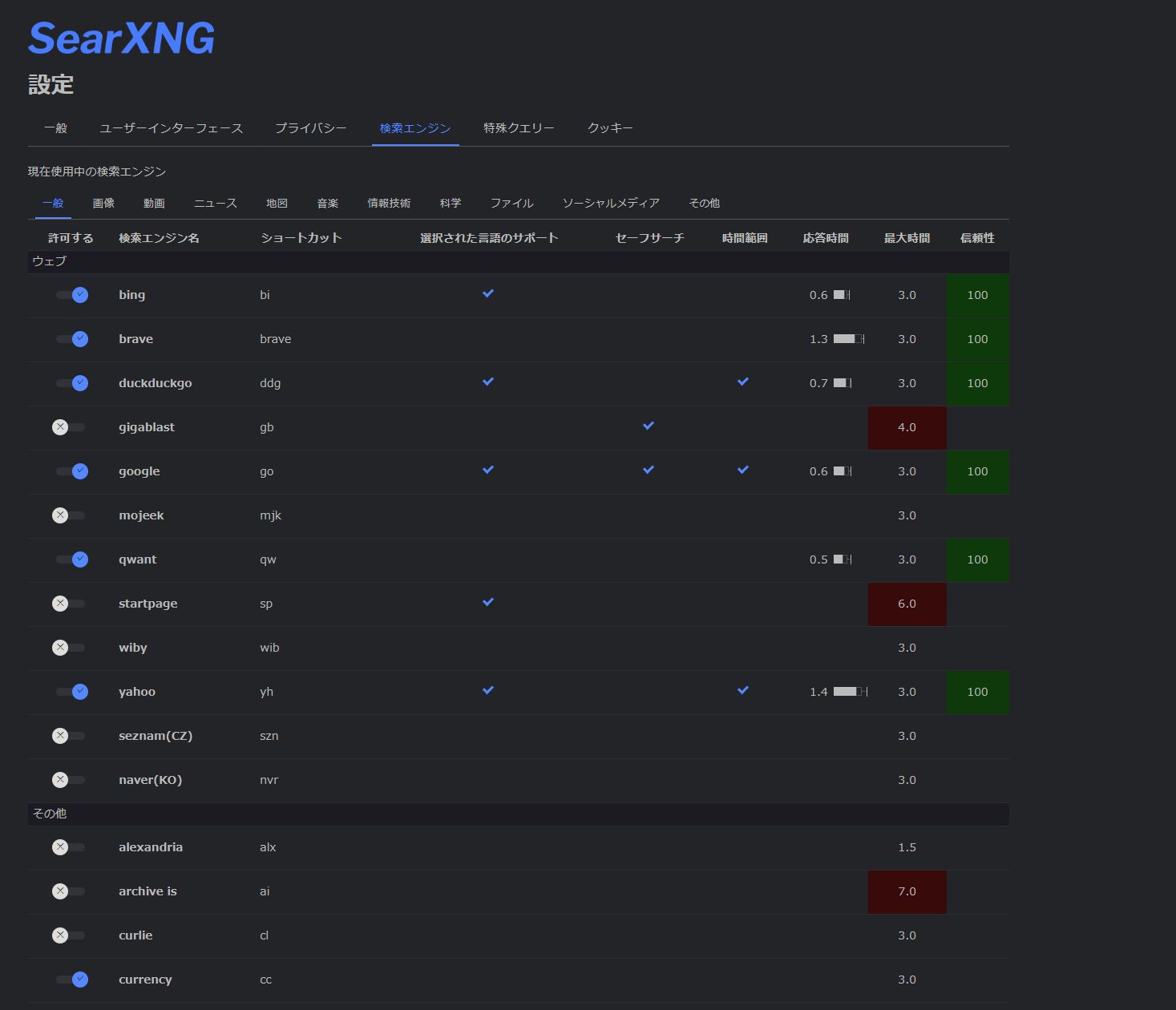This screenshot has height=1010, width=1176.
Task: Enable the naver(KO) engine
Action: pyautogui.click(x=69, y=780)
